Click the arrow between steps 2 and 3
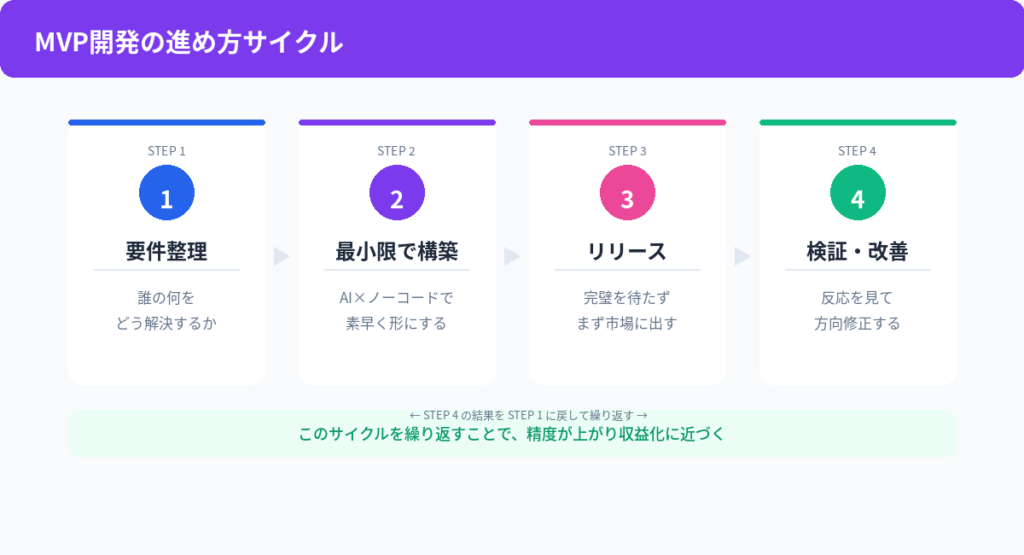Image resolution: width=1024 pixels, height=555 pixels. pyautogui.click(x=512, y=256)
